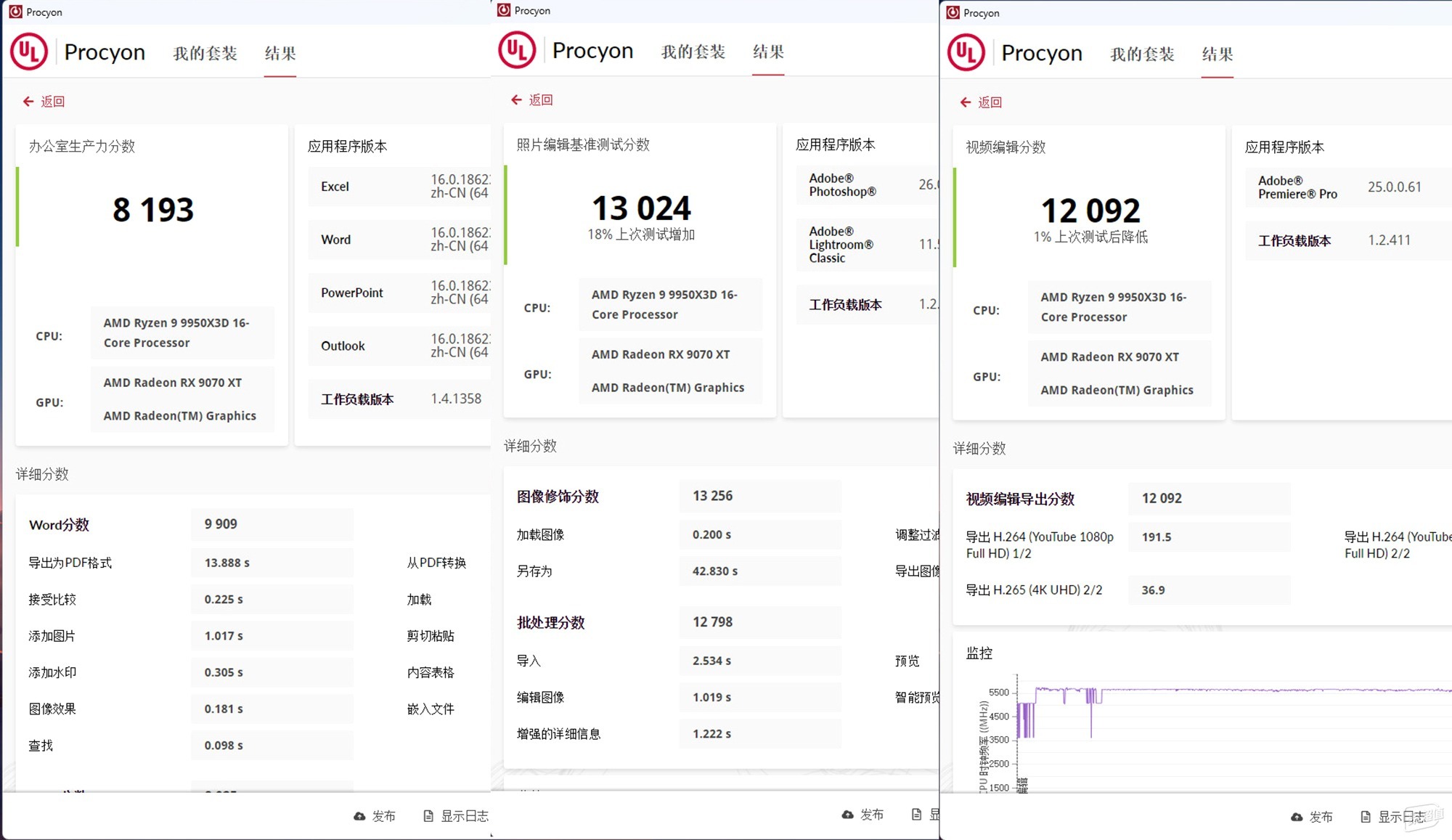Image resolution: width=1452 pixels, height=840 pixels.
Task: Click the Adobe Photoshop version row
Action: (868, 184)
